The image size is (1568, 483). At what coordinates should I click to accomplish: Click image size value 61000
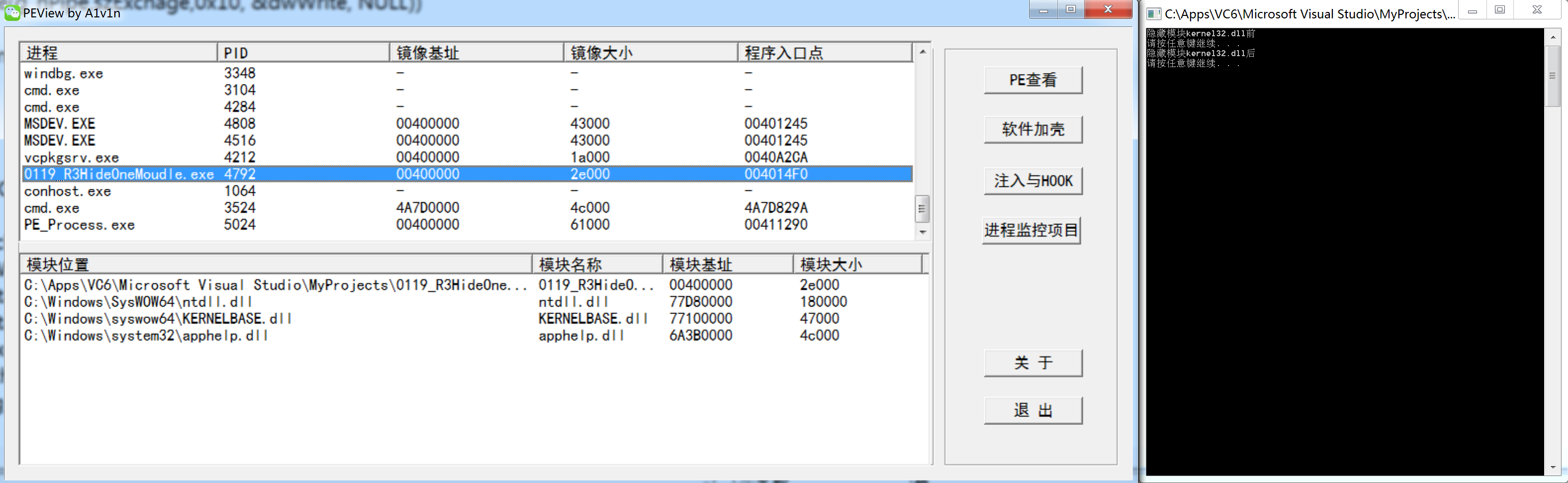pos(590,225)
